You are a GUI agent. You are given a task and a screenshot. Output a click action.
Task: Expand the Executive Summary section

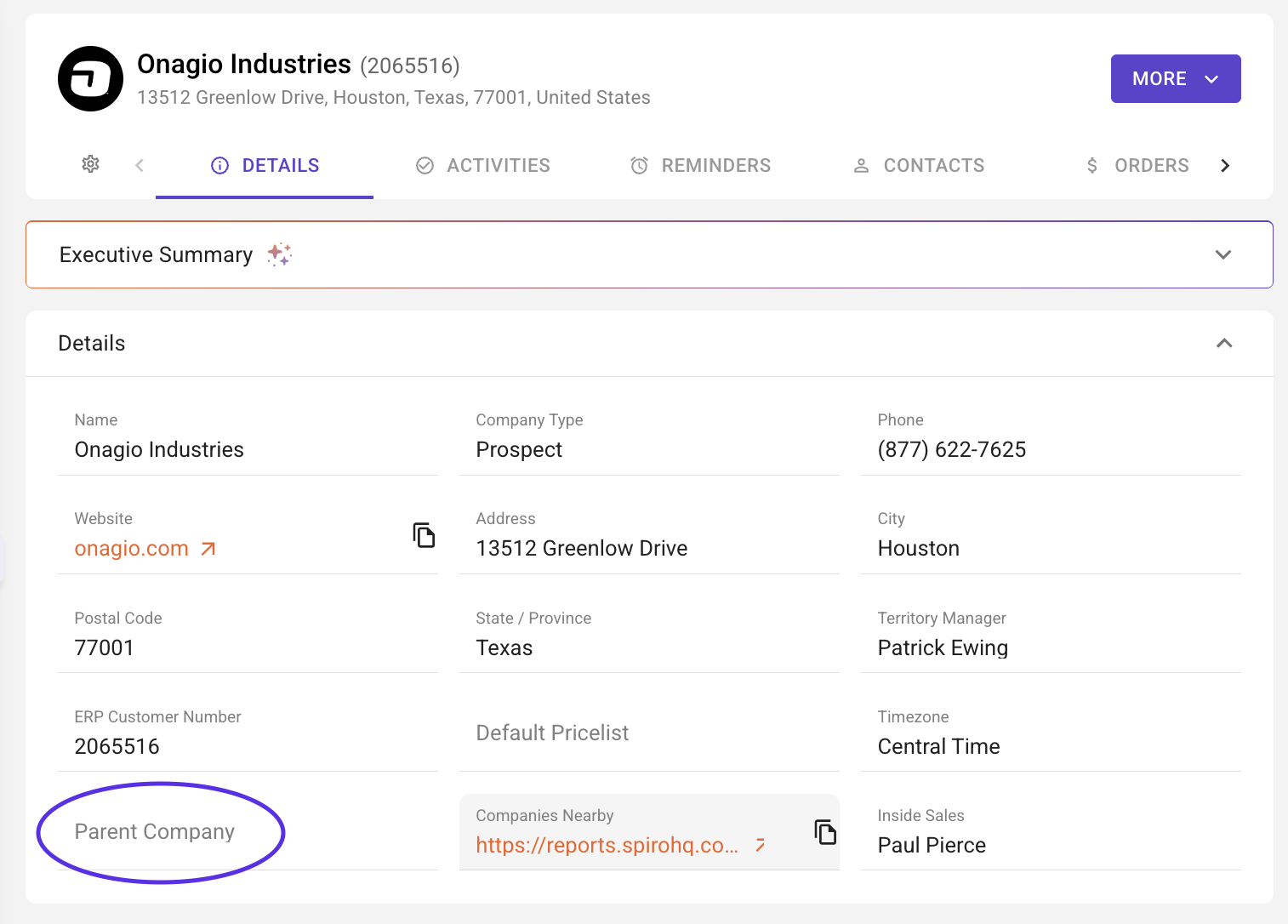coord(1222,254)
